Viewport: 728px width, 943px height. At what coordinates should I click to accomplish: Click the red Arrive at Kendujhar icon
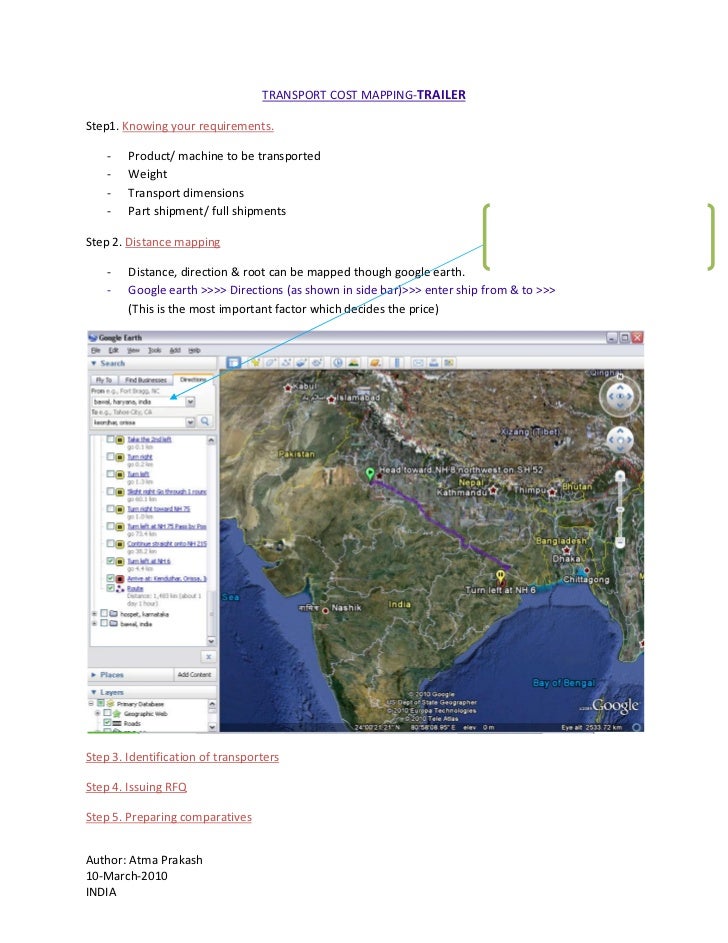pyautogui.click(x=120, y=579)
